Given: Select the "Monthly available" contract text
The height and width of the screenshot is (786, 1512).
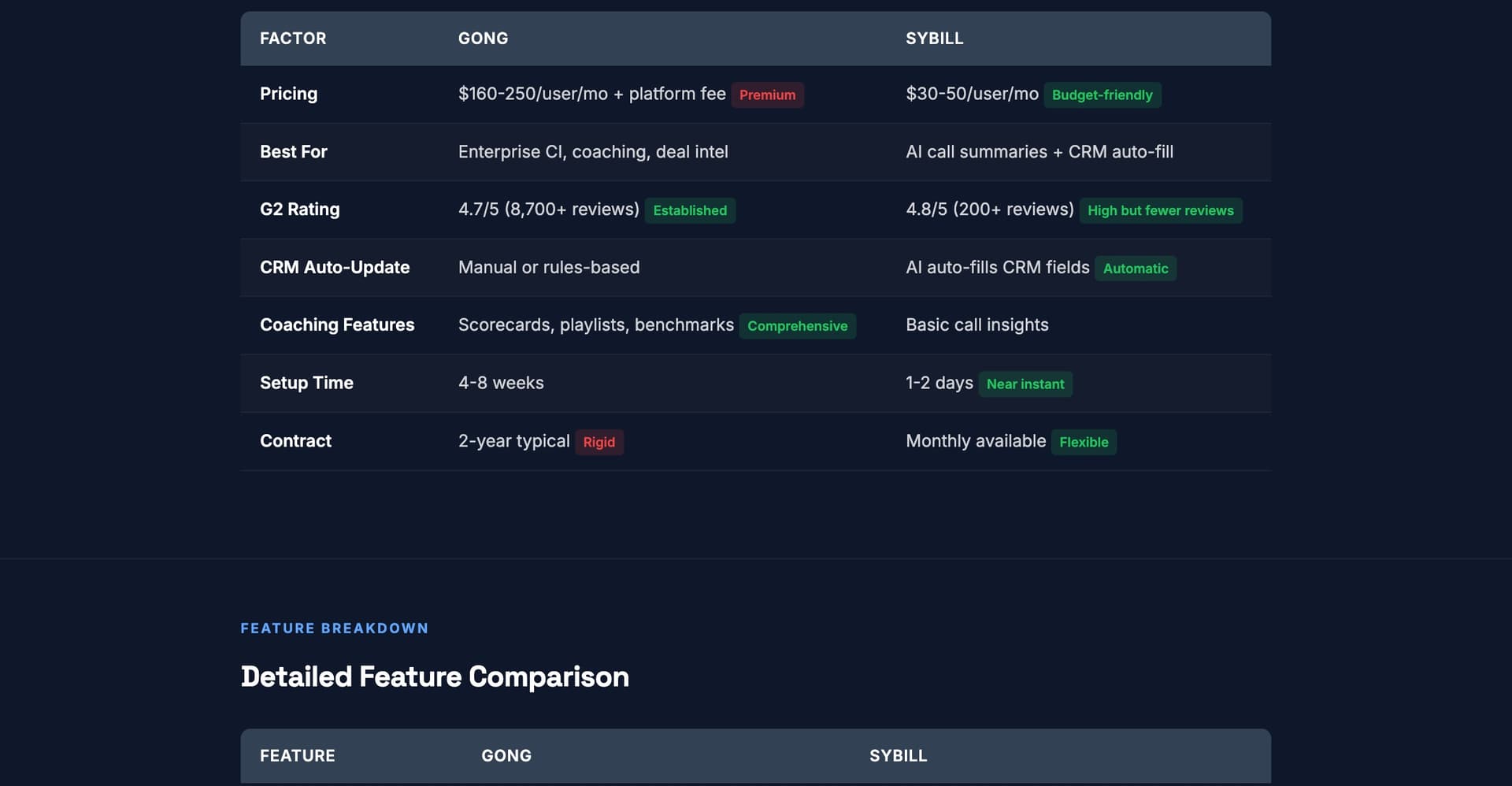Looking at the screenshot, I should pyautogui.click(x=976, y=441).
